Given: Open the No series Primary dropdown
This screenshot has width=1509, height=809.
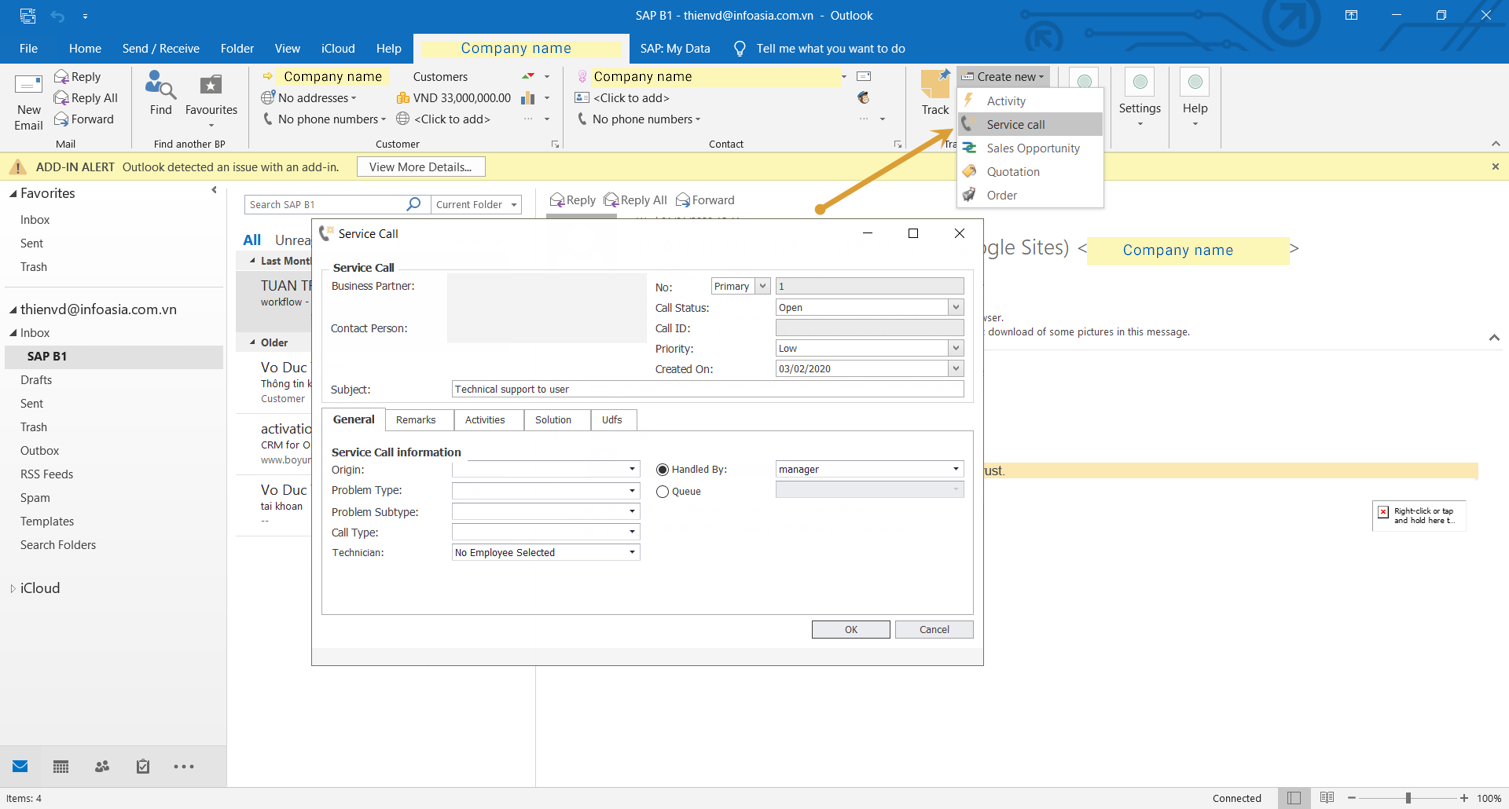Looking at the screenshot, I should 762,286.
